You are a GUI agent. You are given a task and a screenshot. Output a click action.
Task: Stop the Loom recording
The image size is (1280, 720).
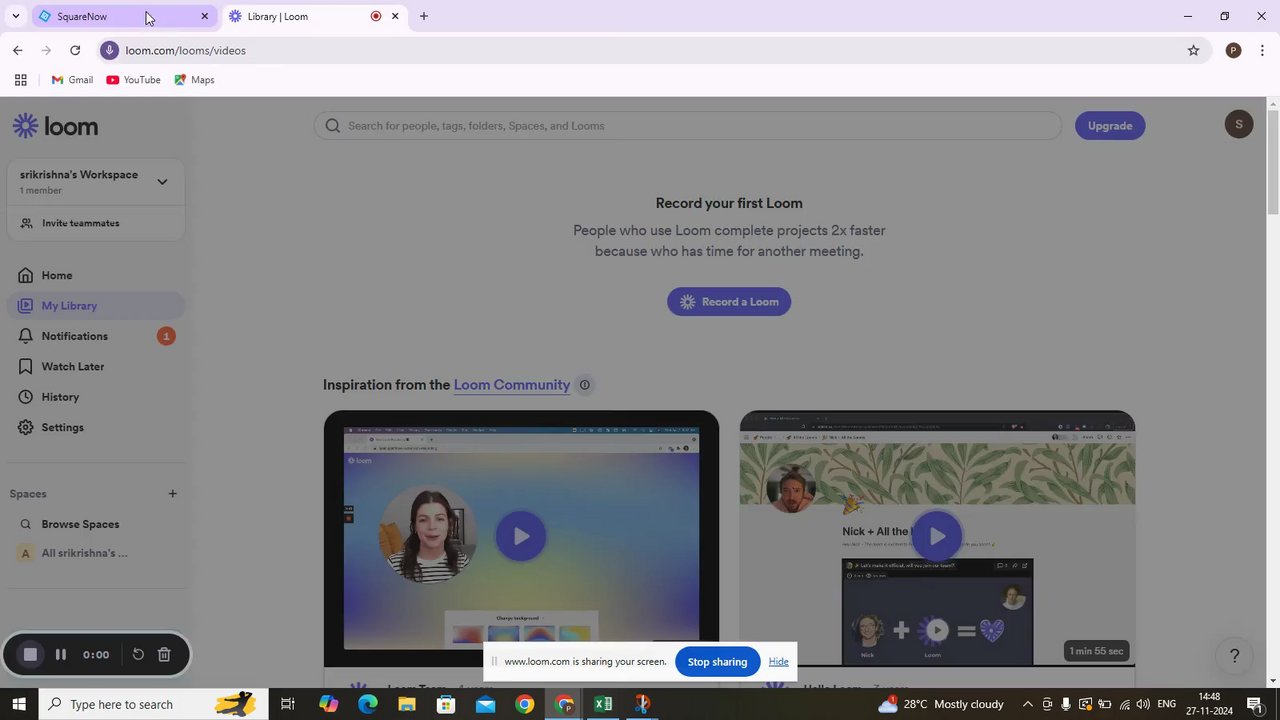(x=30, y=655)
